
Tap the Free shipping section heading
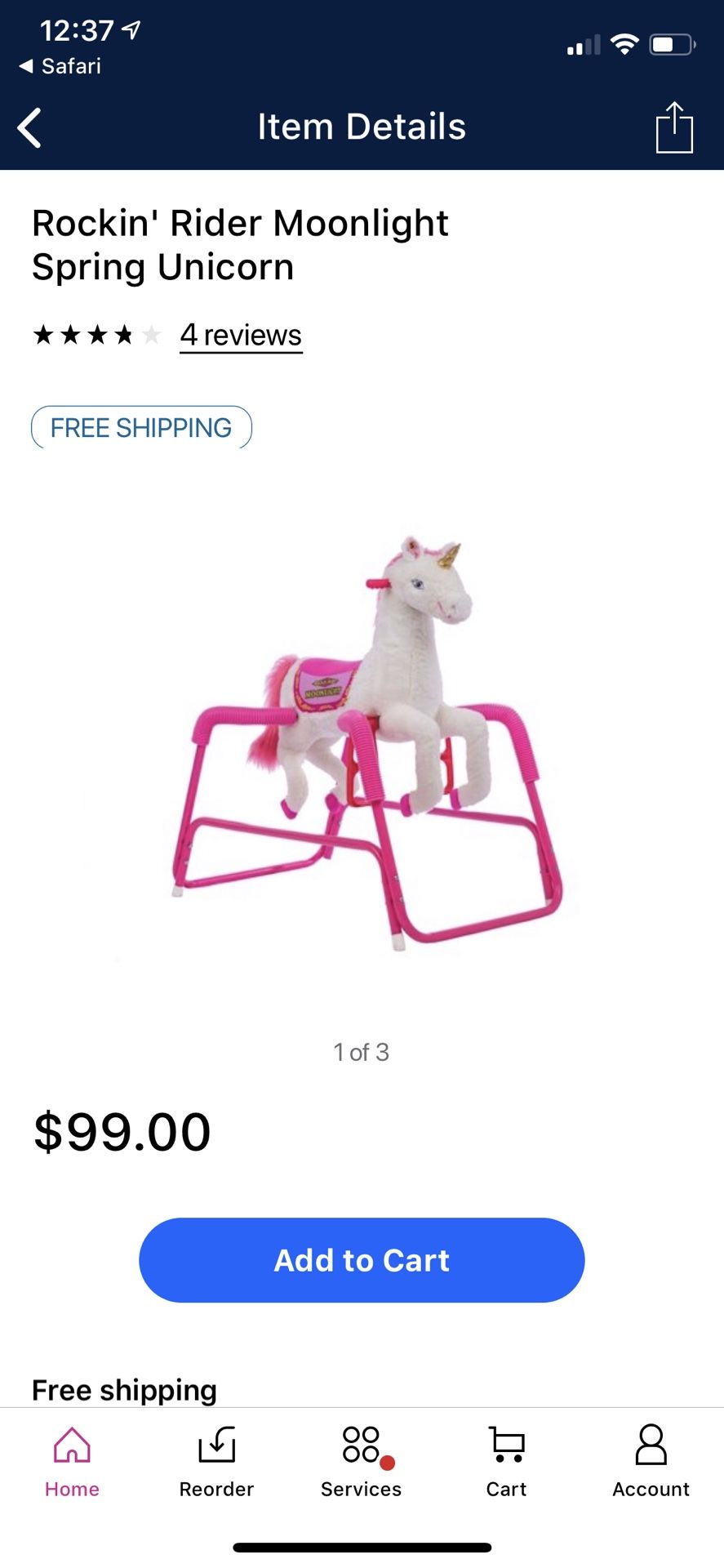coord(125,1389)
